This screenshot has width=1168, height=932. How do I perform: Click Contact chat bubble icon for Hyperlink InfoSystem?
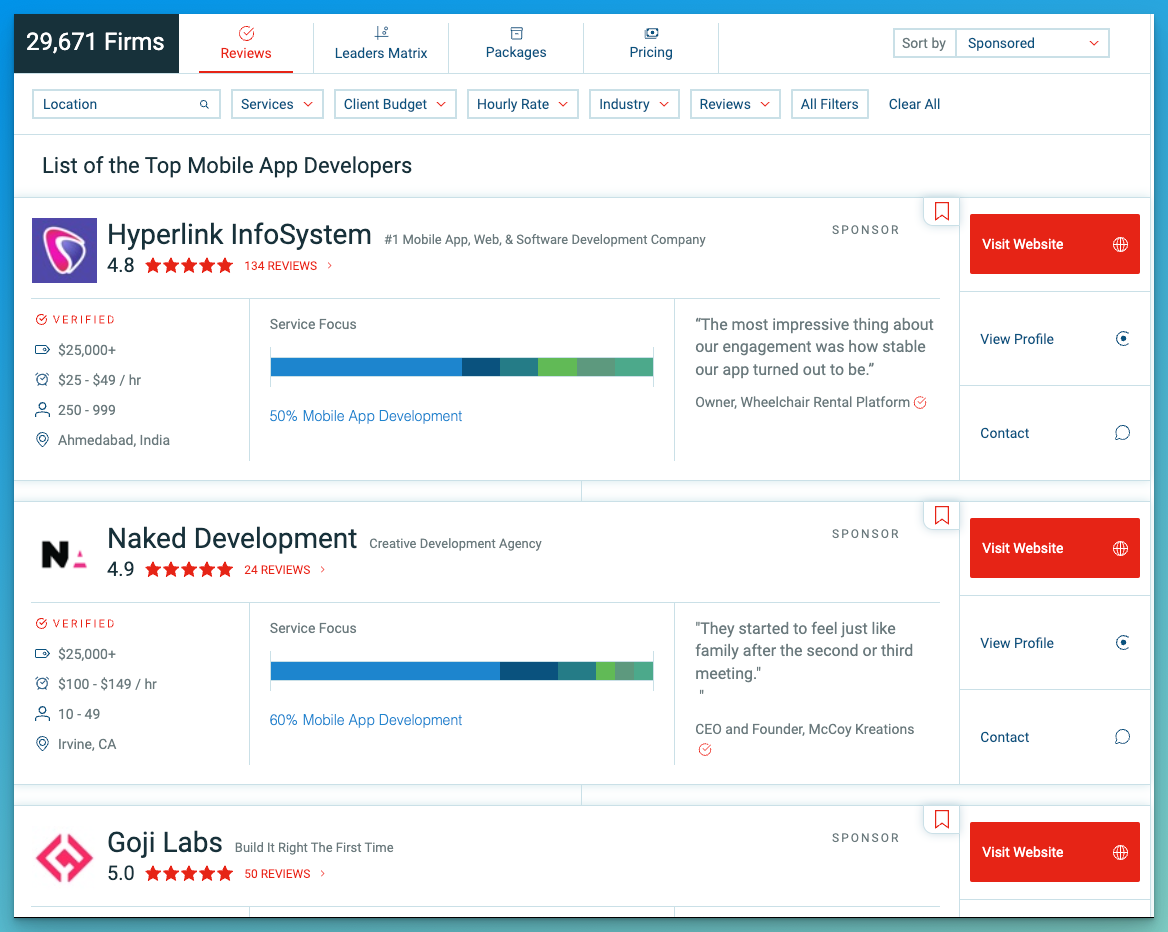(1123, 433)
